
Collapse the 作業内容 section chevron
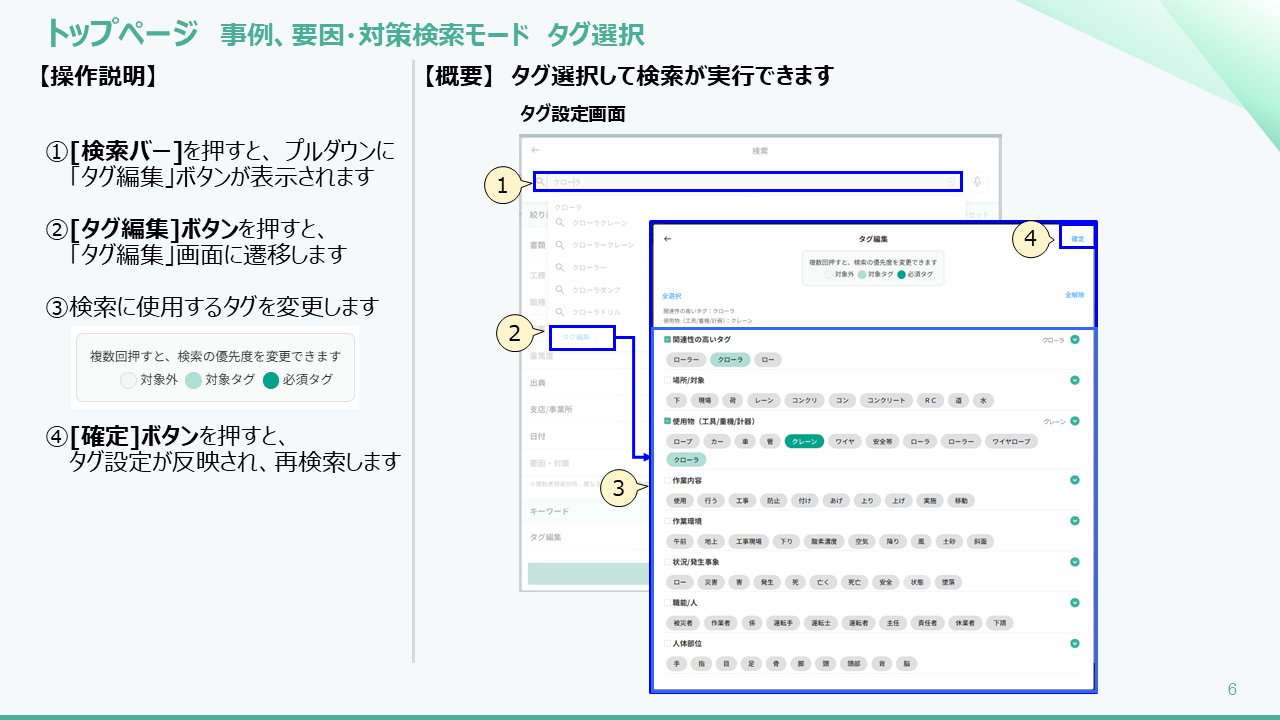1075,480
